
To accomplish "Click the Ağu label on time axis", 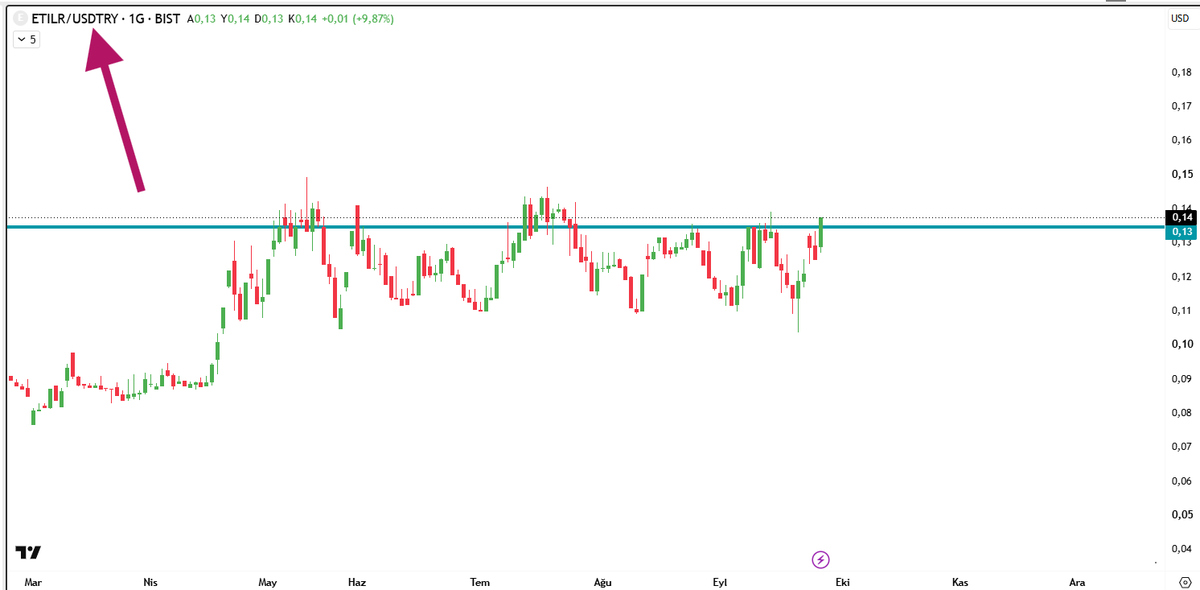I will pos(602,582).
